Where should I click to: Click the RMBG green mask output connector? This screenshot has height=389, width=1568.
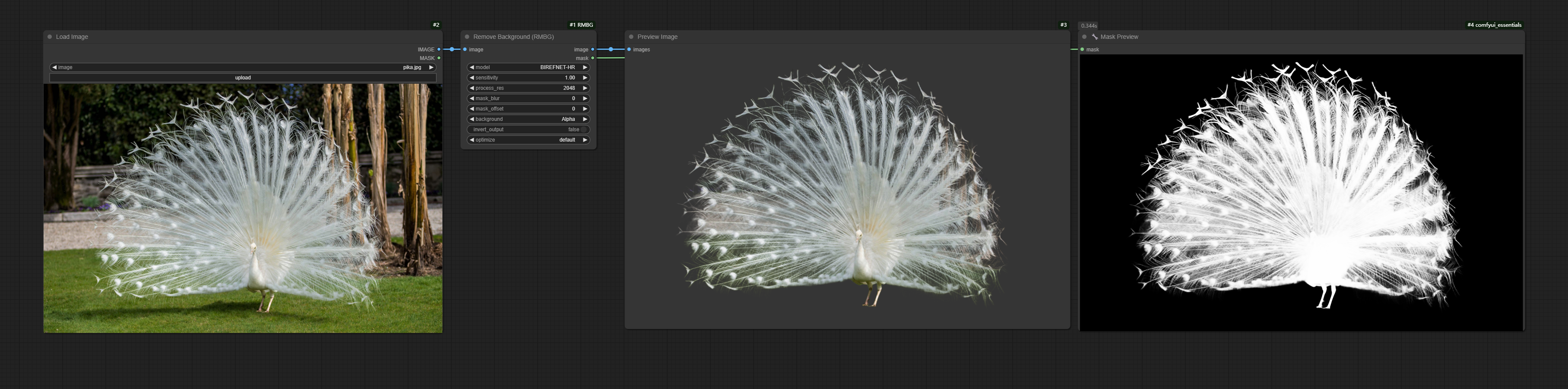[x=593, y=58]
